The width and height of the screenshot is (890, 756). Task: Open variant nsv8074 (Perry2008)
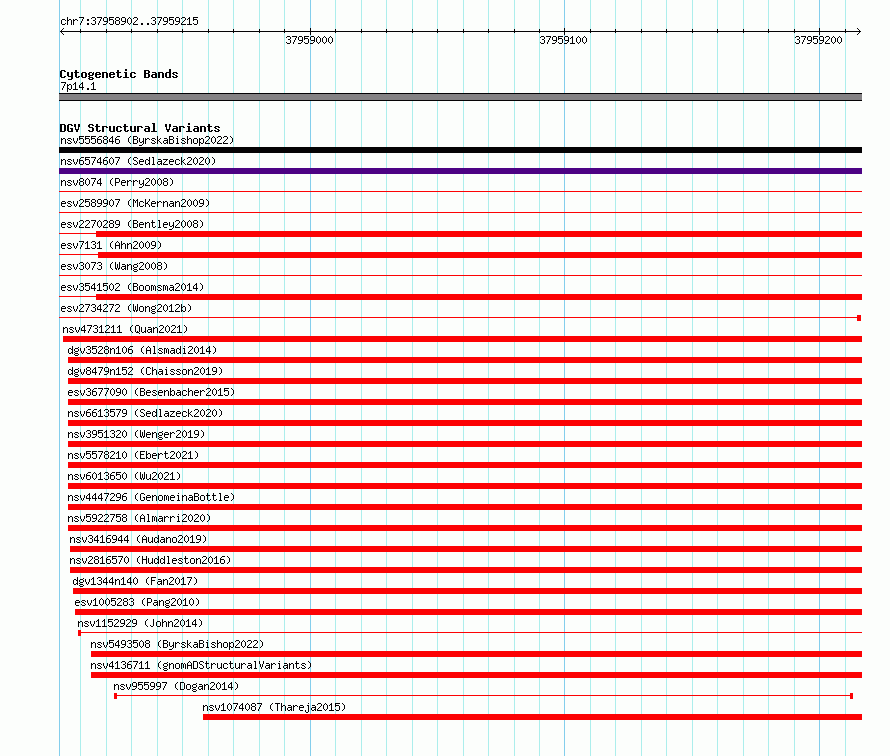tap(117, 182)
